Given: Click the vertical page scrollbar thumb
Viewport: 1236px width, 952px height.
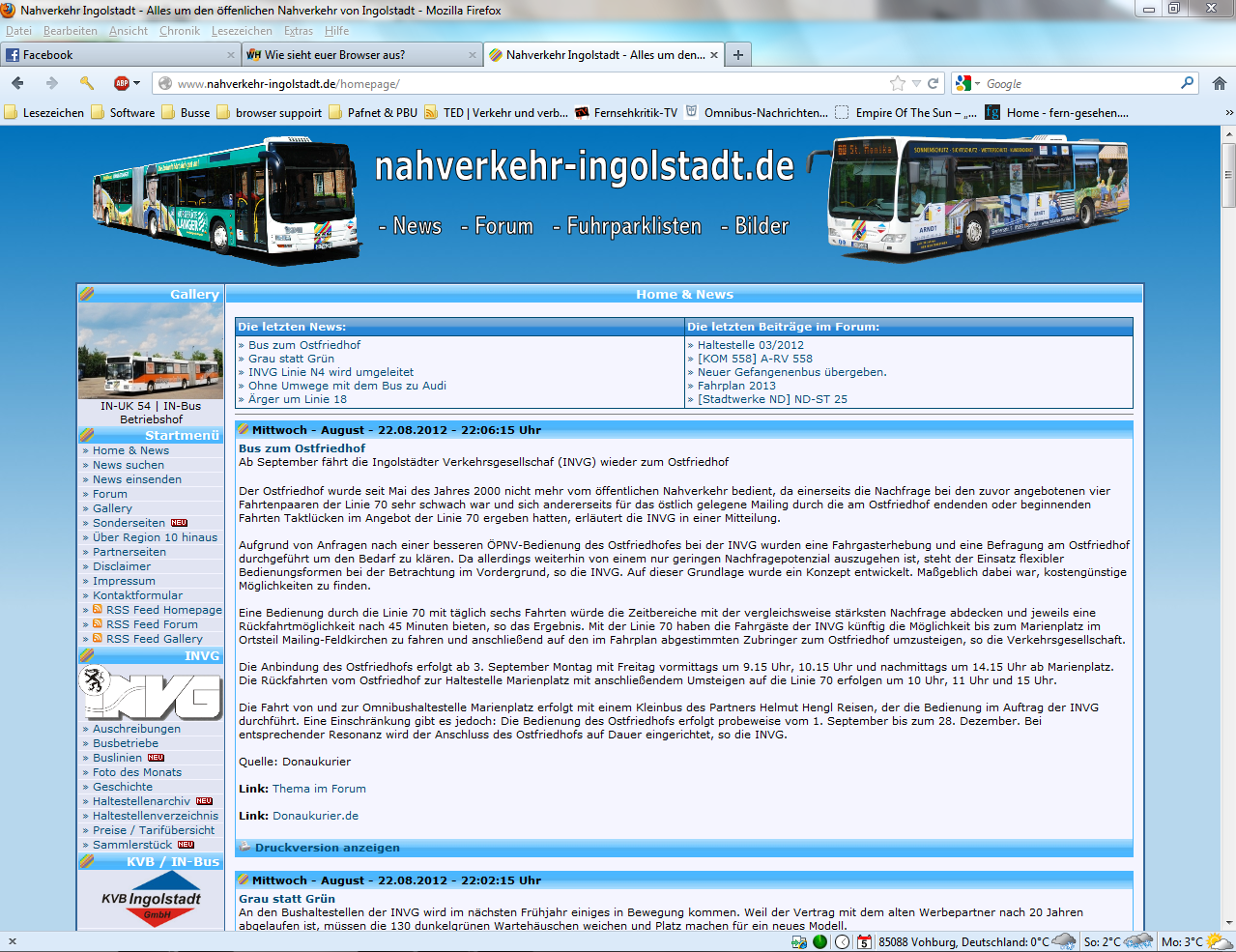Looking at the screenshot, I should click(x=1228, y=174).
